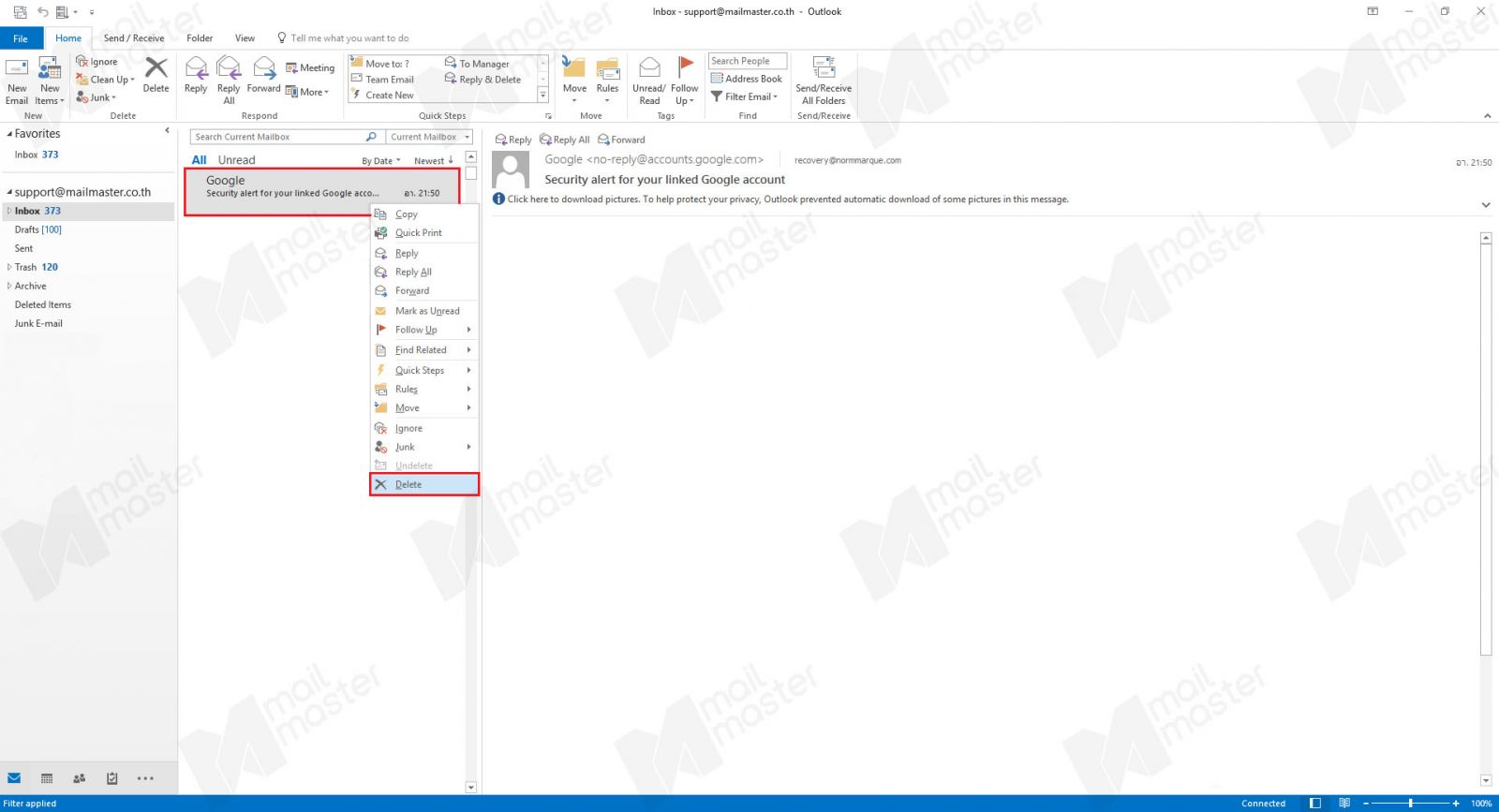Collapse the support@mailmaster.co.th account tree

pos(9,192)
